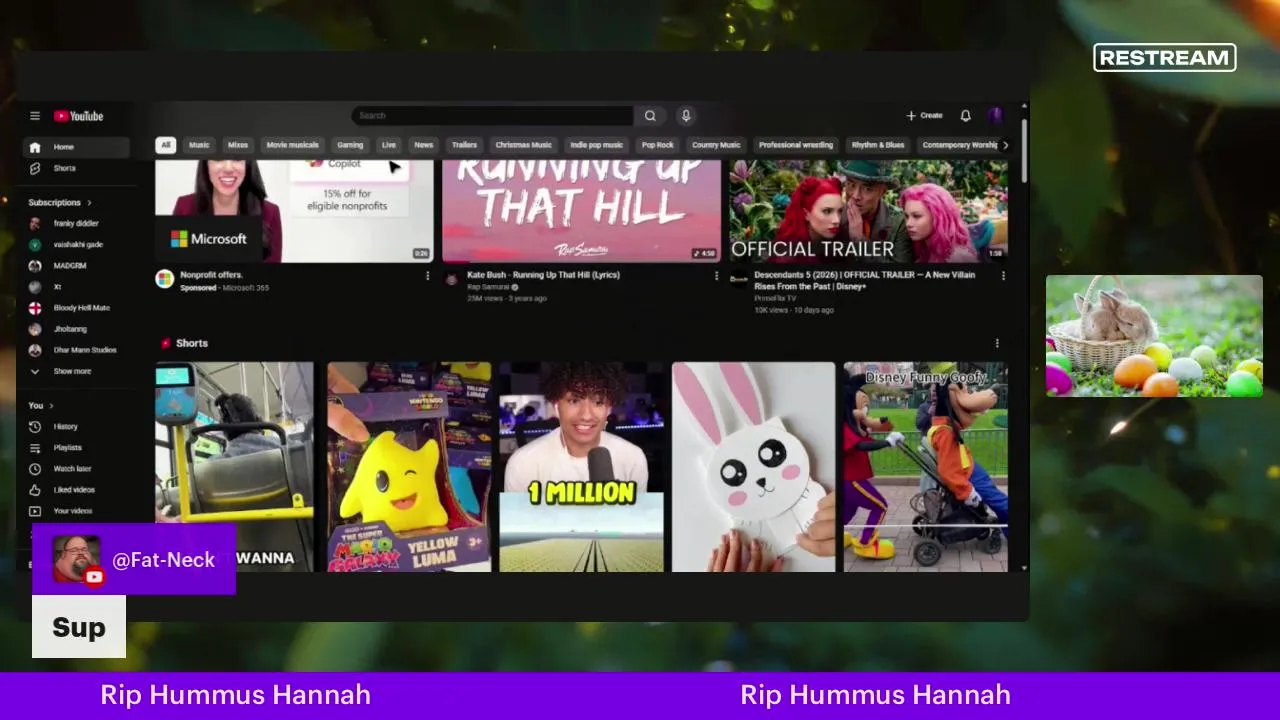1280x720 pixels.
Task: Select the Contemporary Worship chip
Action: (x=959, y=145)
